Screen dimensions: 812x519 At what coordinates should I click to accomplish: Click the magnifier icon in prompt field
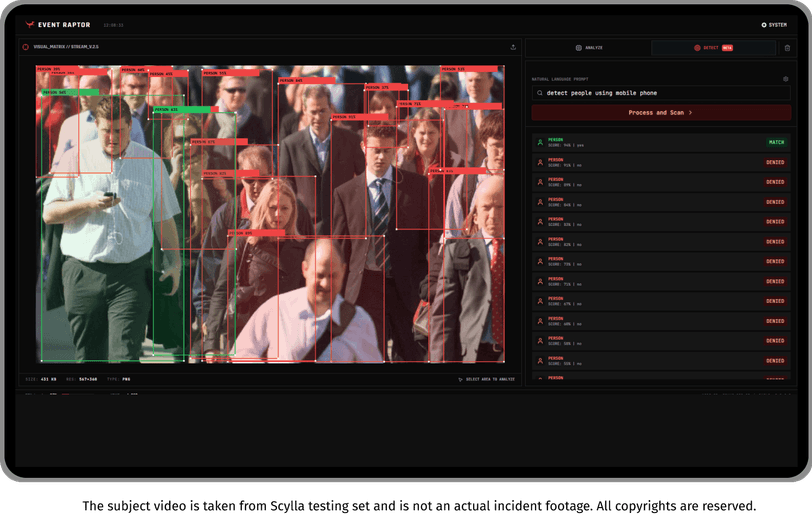click(x=540, y=93)
